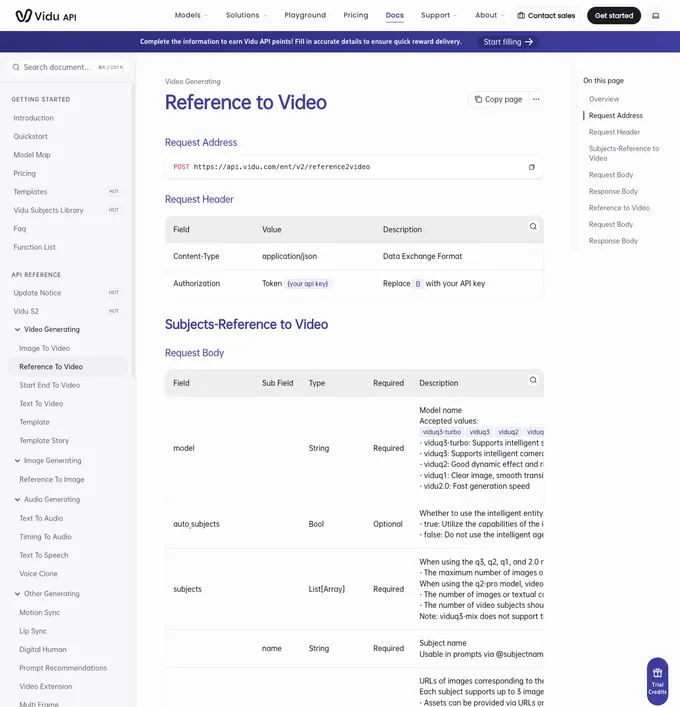Screen dimensions: 680x707
Task: Click Start filling in the banner
Action: pyautogui.click(x=508, y=42)
